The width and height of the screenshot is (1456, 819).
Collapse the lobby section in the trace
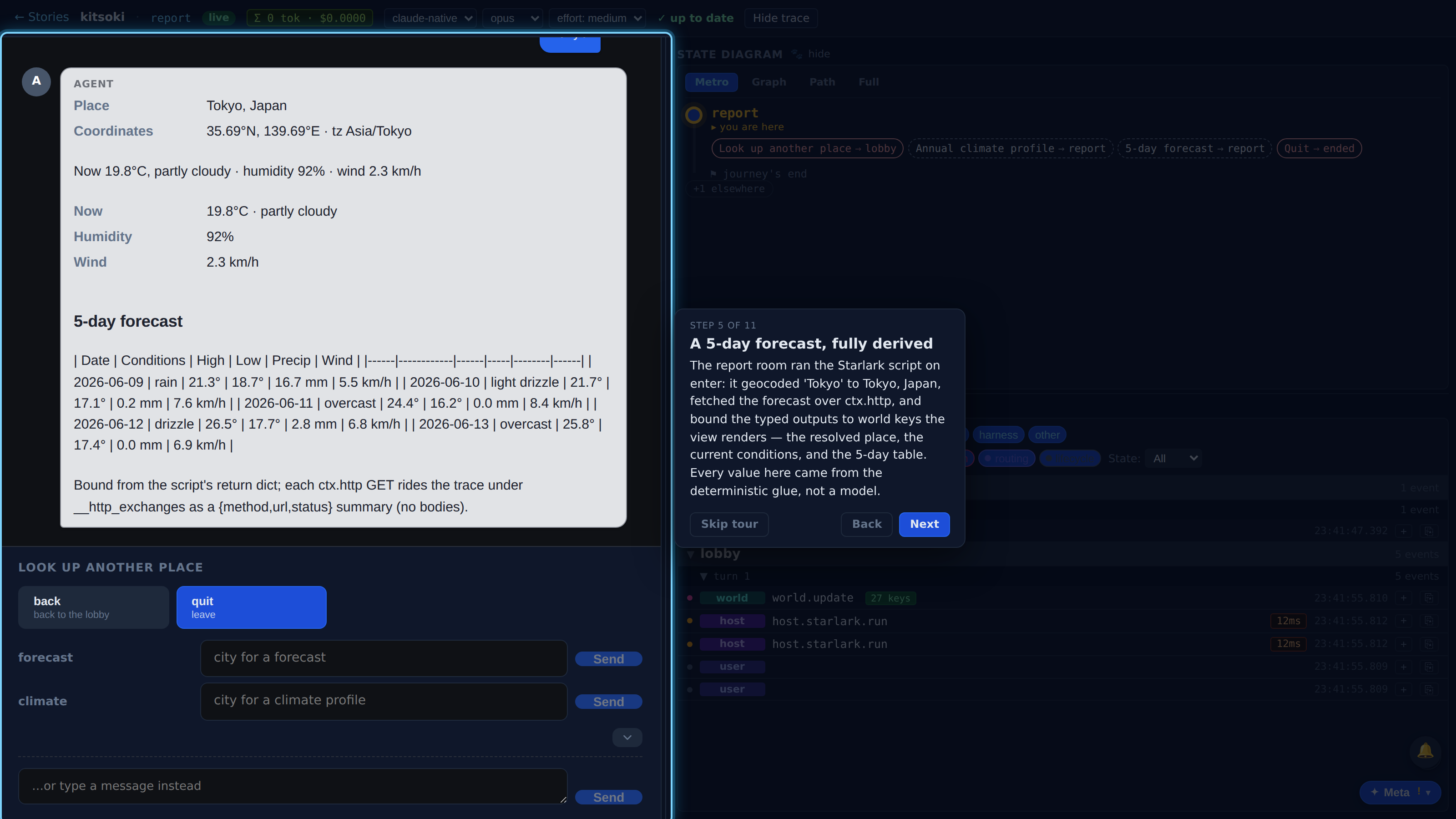pyautogui.click(x=691, y=554)
